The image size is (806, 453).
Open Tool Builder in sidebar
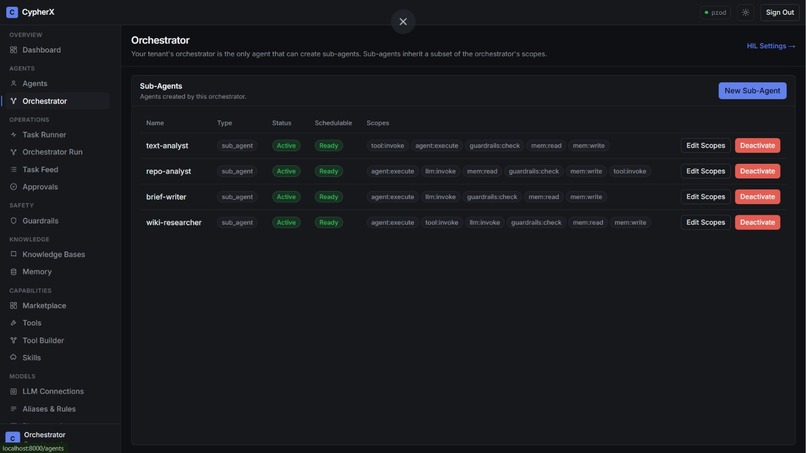[x=43, y=340]
